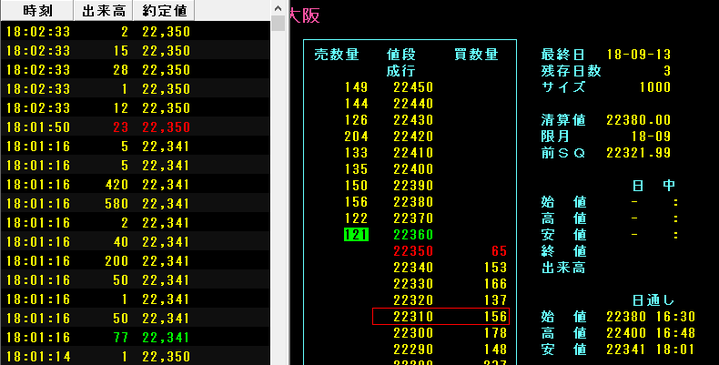
Task: Click price 22330 in the order book
Action: coord(413,284)
